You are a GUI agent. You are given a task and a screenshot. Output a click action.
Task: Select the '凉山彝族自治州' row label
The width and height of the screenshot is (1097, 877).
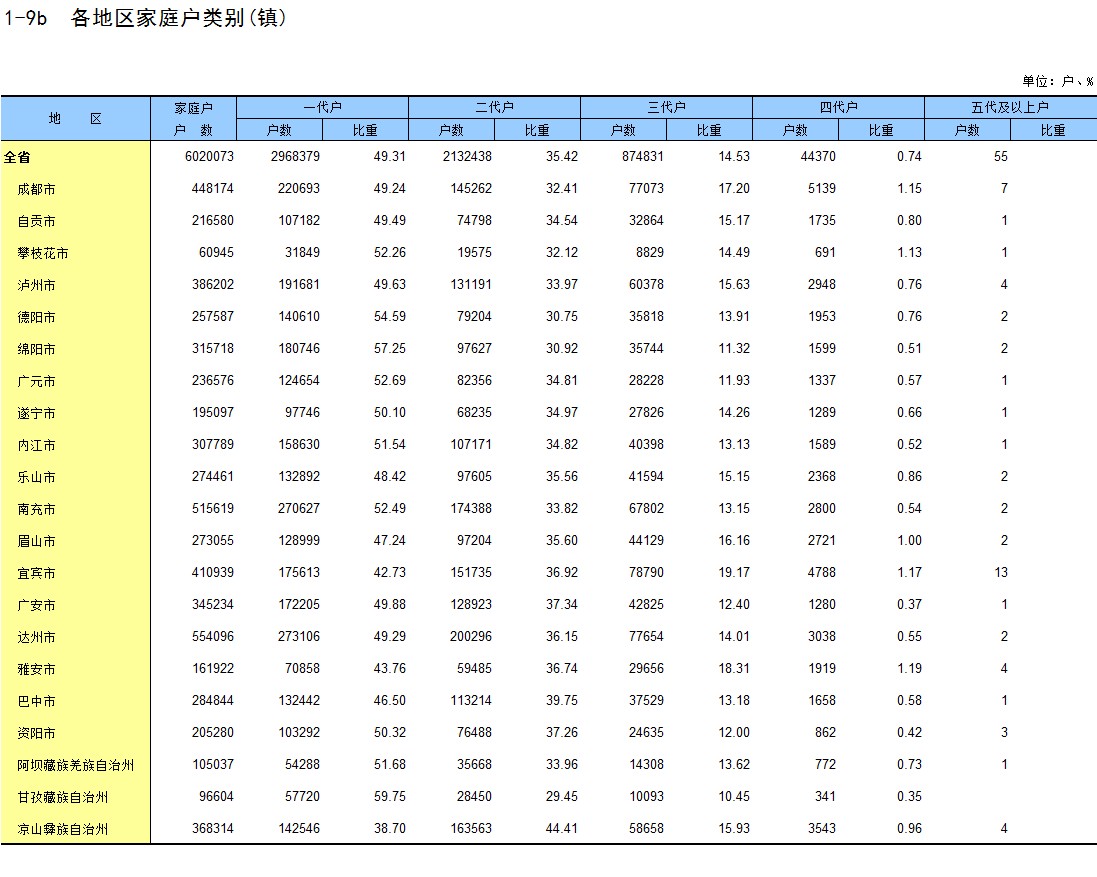[x=63, y=829]
